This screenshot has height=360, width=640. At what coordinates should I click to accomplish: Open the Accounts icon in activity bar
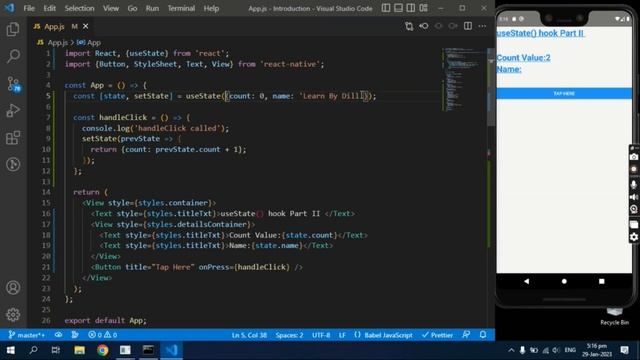click(x=13, y=288)
